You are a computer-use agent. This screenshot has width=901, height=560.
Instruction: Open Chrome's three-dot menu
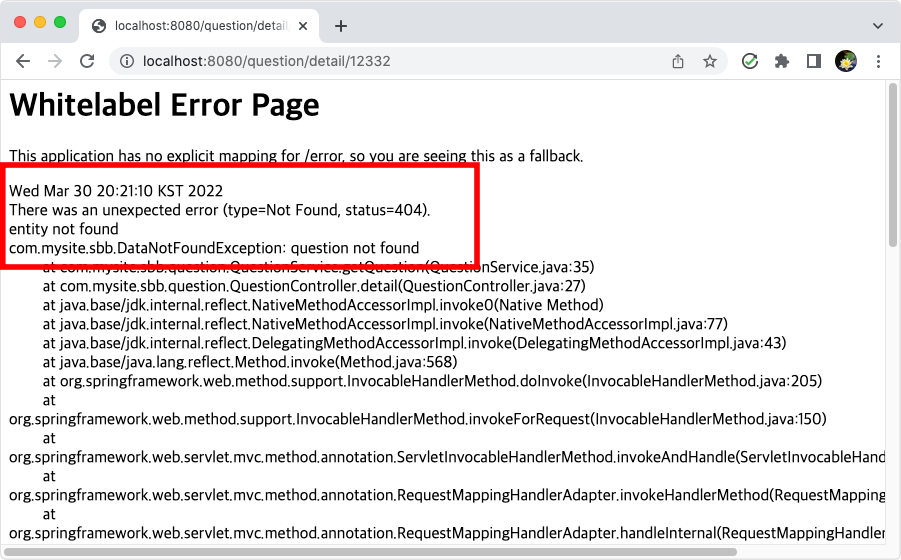click(x=878, y=61)
